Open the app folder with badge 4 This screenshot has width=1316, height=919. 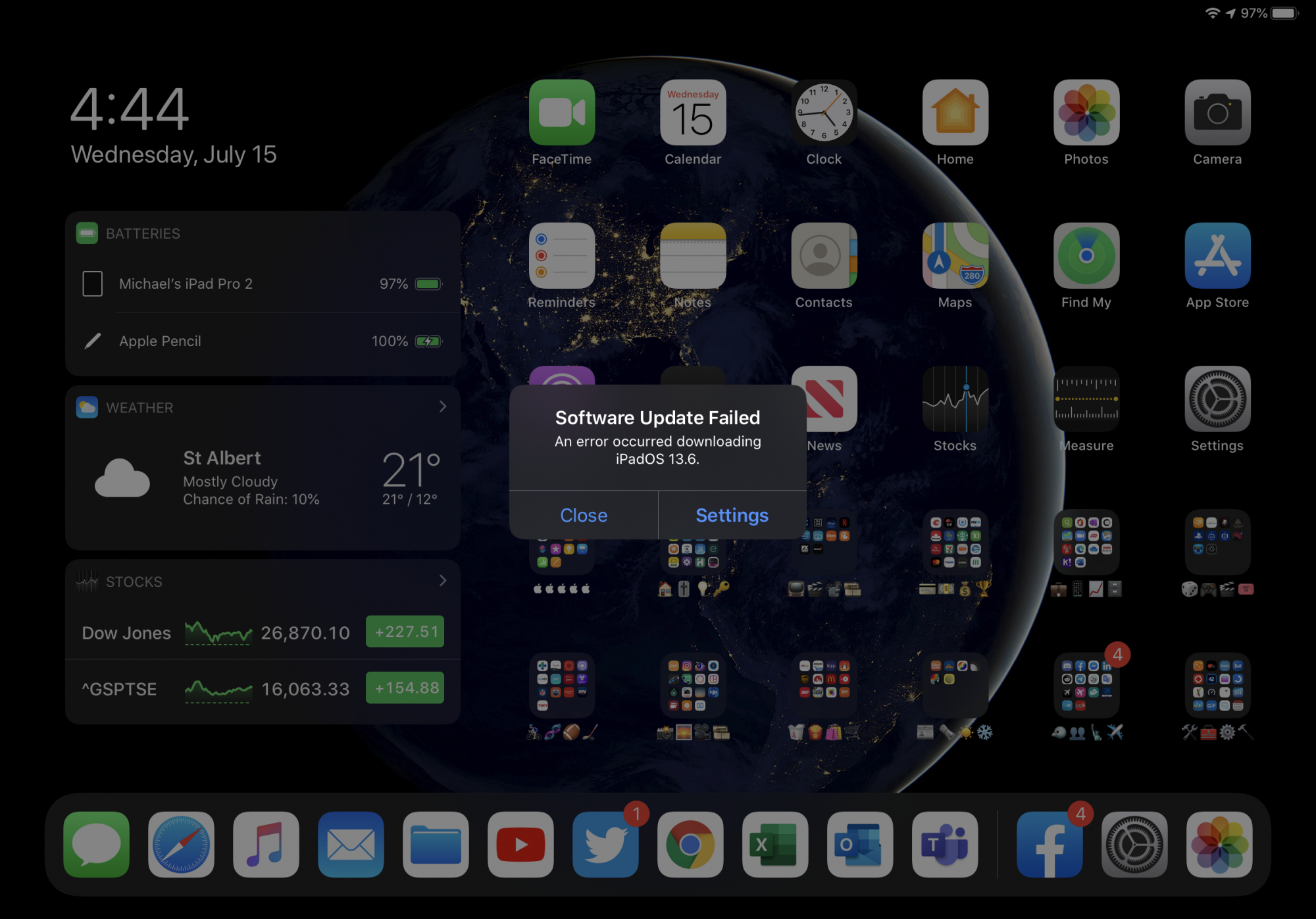1086,685
